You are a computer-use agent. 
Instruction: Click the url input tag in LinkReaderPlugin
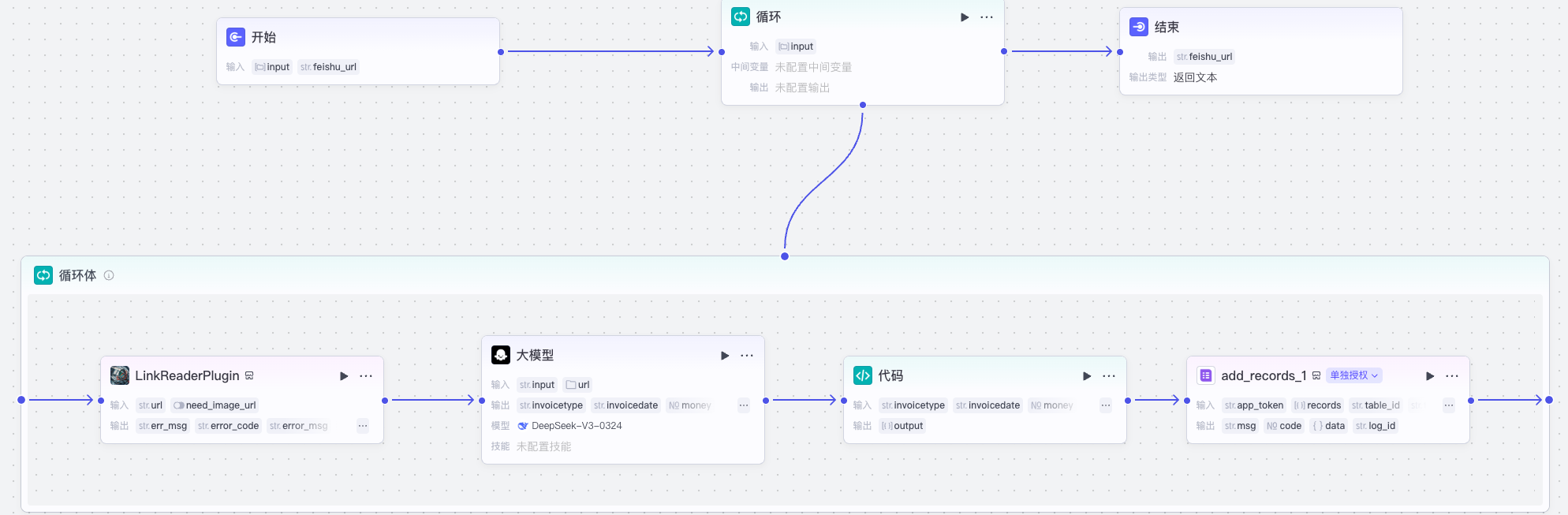pyautogui.click(x=150, y=405)
